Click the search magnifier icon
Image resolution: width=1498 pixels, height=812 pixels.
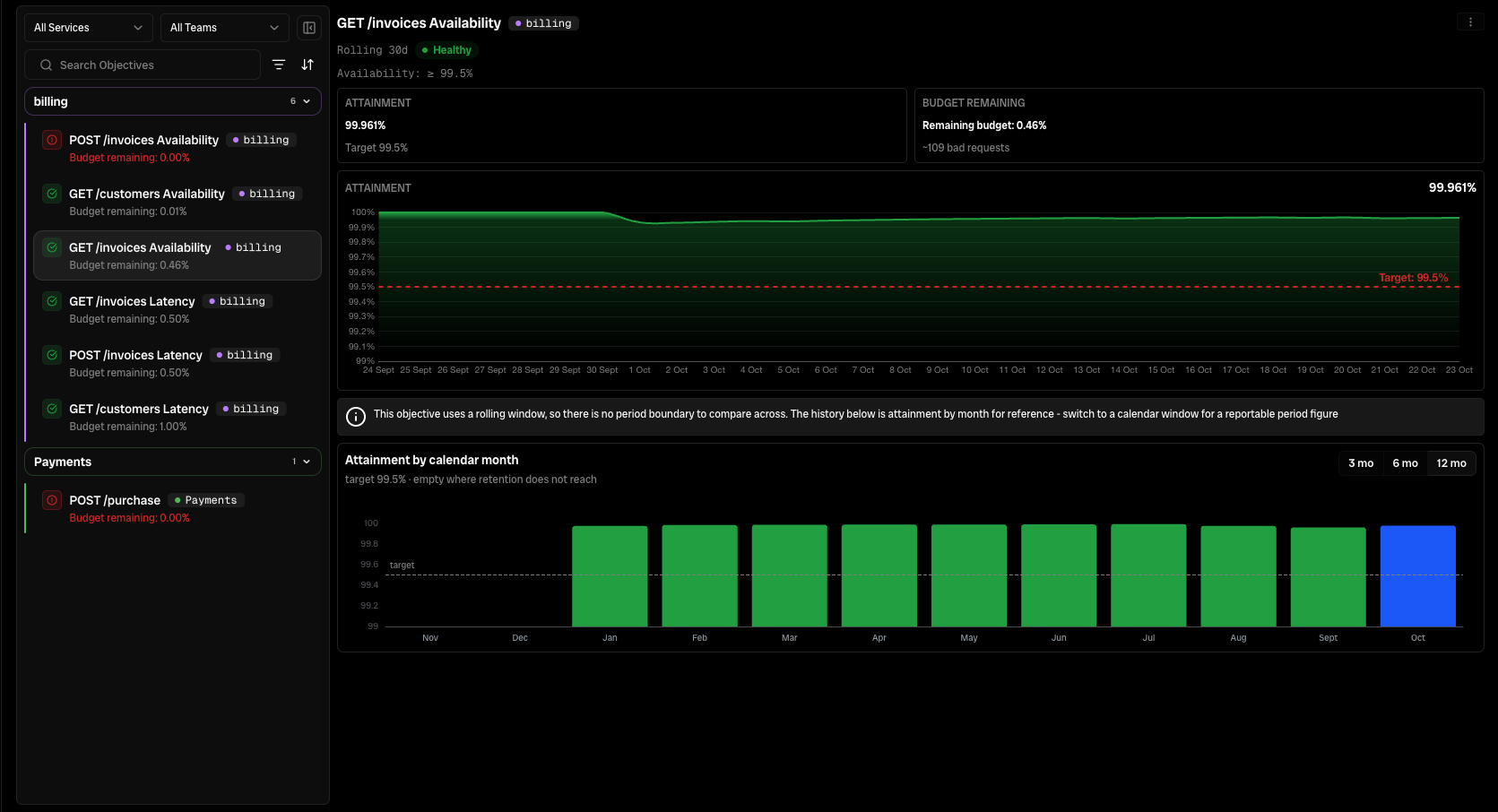(47, 65)
